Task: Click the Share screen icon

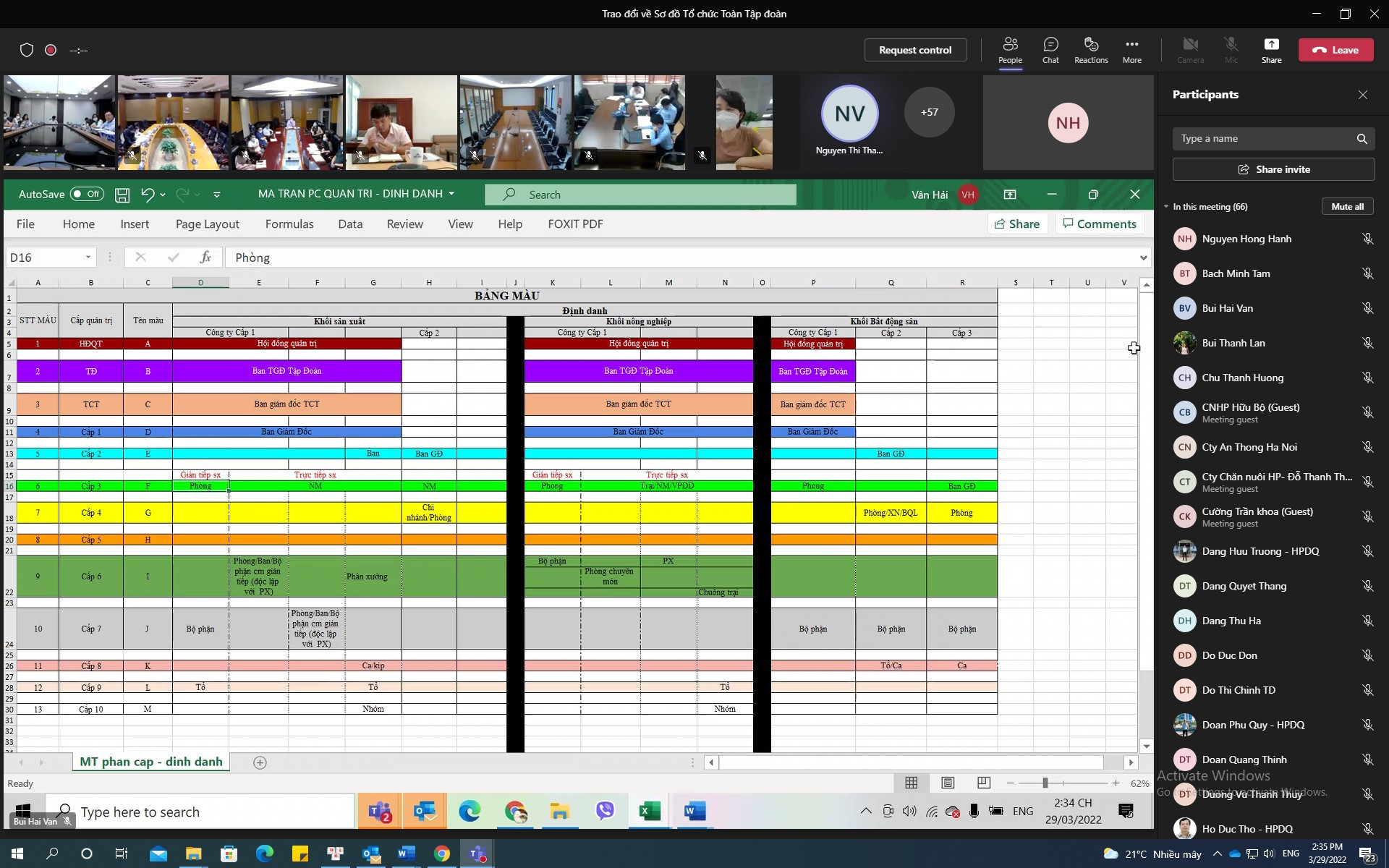Action: click(1271, 49)
